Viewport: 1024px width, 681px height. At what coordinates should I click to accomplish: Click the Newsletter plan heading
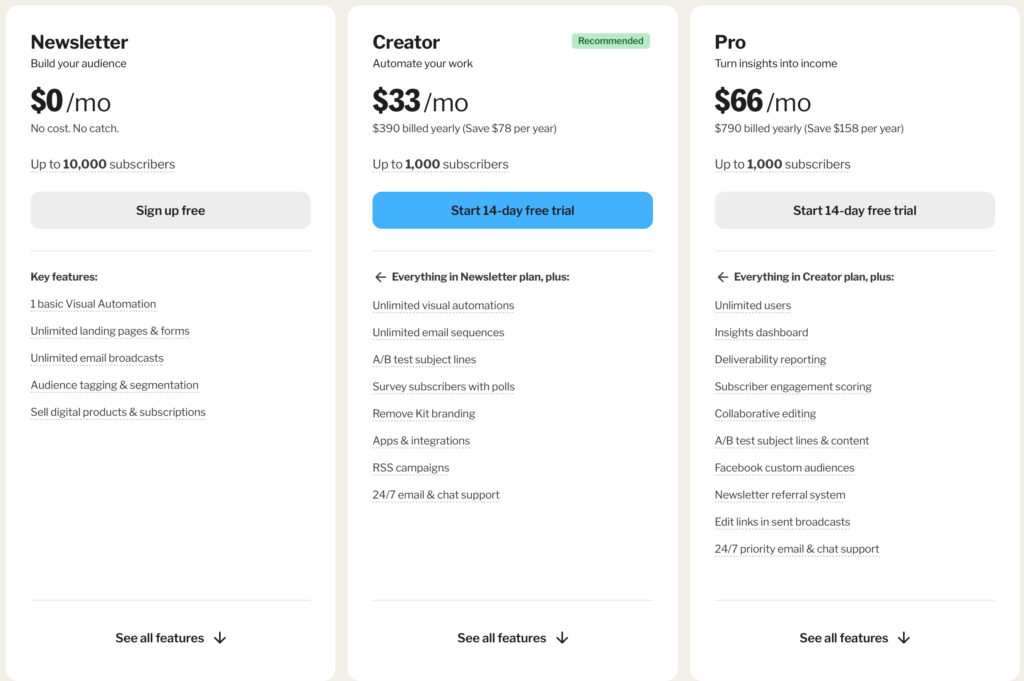pyautogui.click(x=79, y=42)
